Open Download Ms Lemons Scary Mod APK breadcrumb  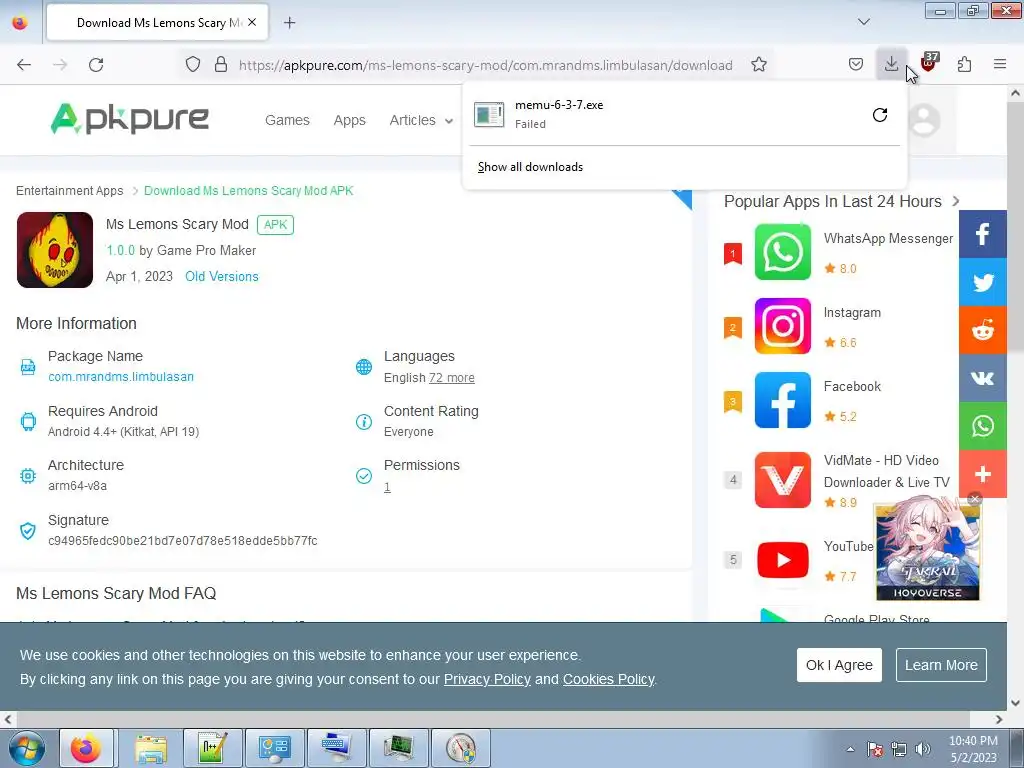pos(248,191)
